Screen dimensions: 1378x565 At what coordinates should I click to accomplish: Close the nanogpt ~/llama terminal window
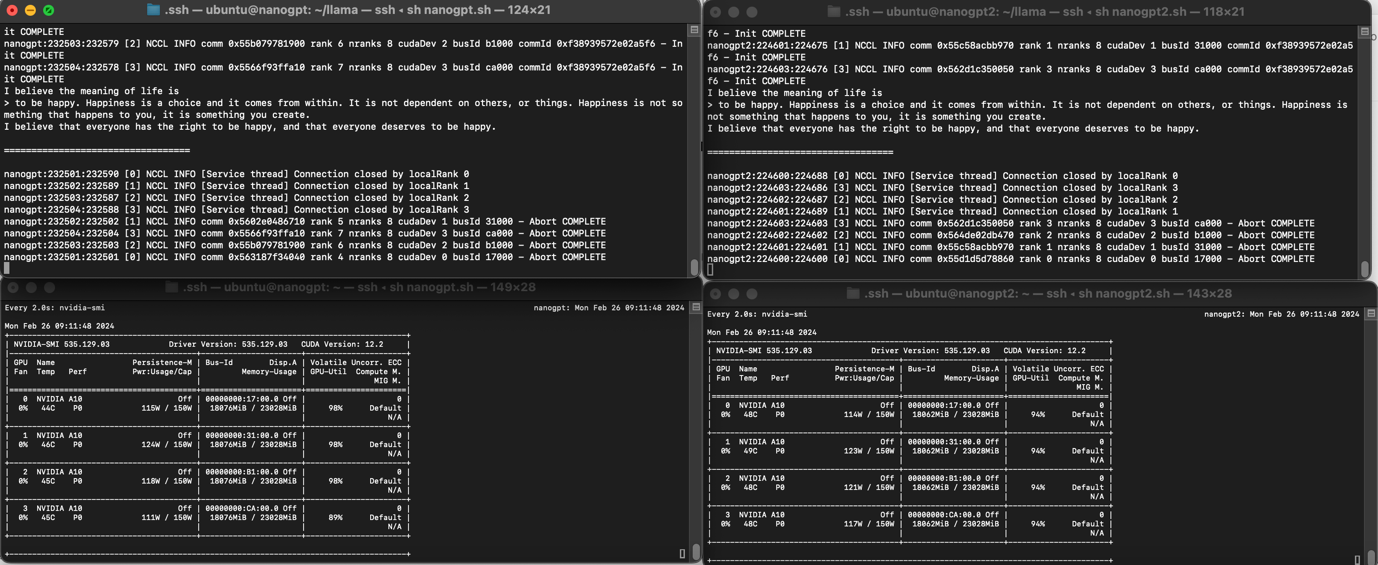click(12, 10)
